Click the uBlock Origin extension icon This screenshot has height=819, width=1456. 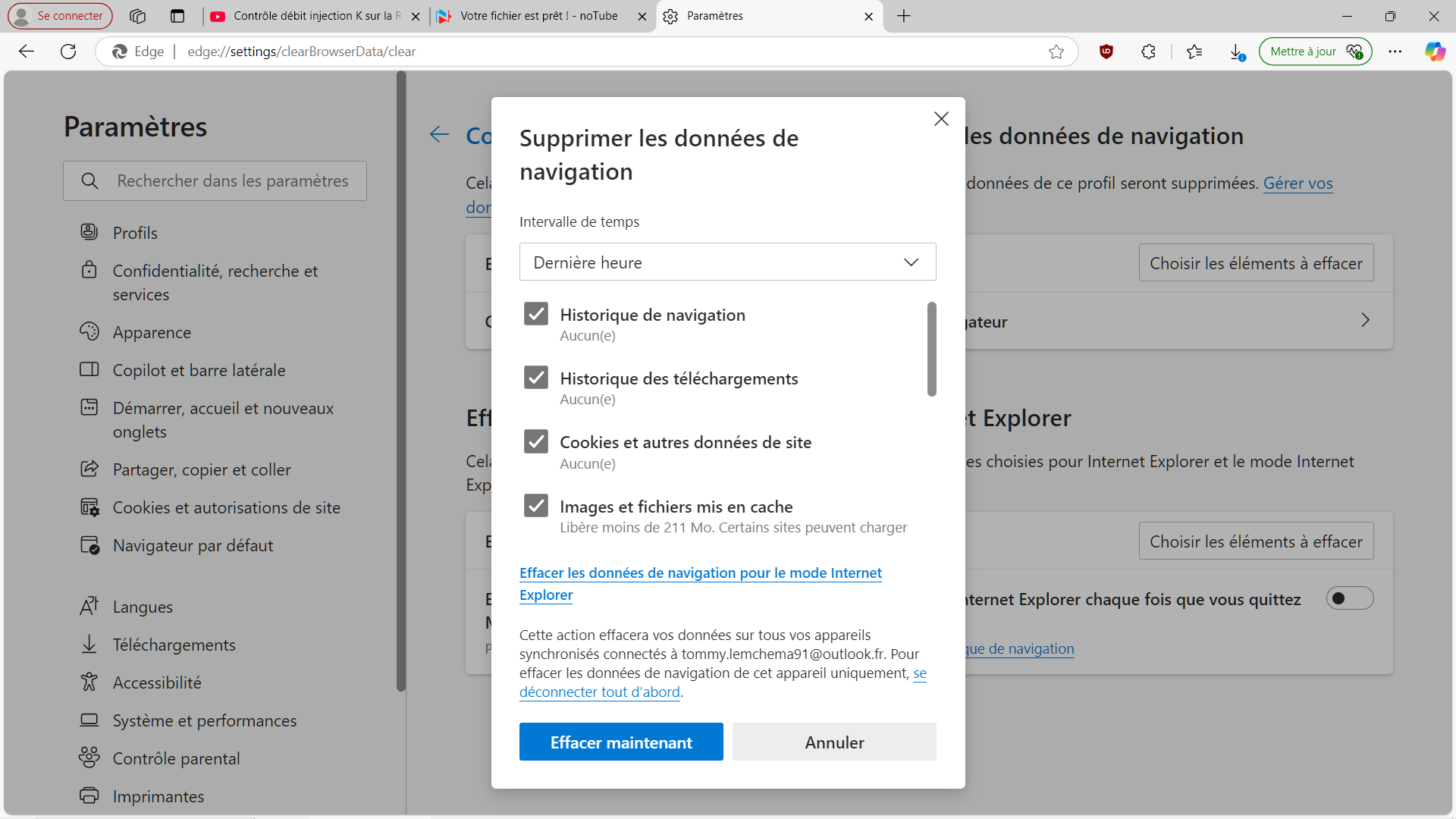(1106, 52)
